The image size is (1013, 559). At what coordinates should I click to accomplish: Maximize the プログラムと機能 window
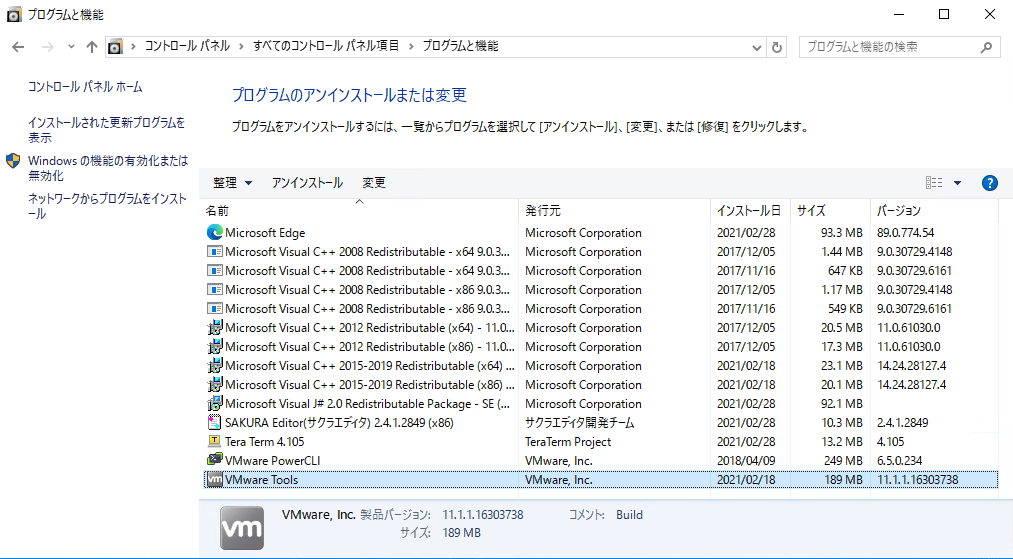click(944, 14)
